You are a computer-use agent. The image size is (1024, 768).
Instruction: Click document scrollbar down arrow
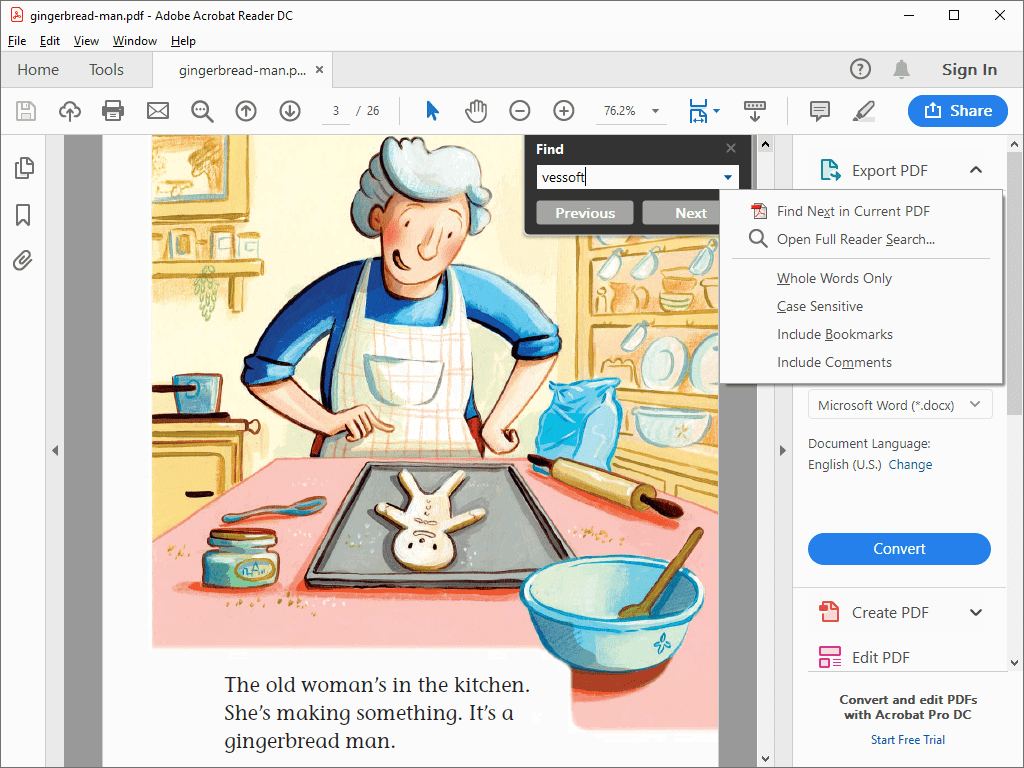tap(765, 759)
